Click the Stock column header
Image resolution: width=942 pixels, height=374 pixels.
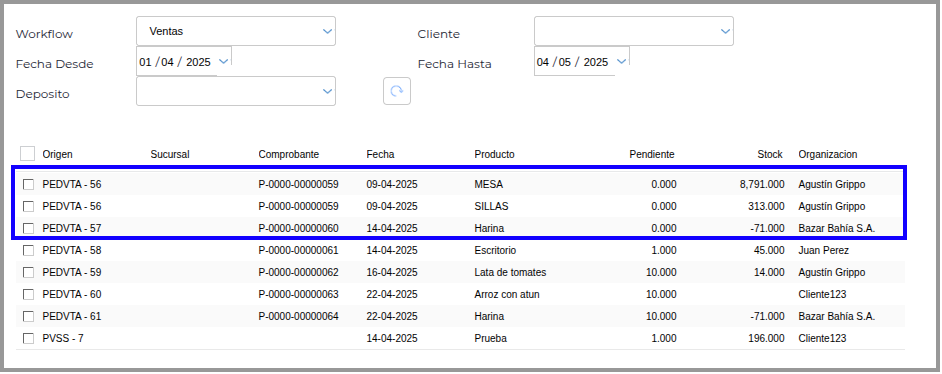click(770, 154)
